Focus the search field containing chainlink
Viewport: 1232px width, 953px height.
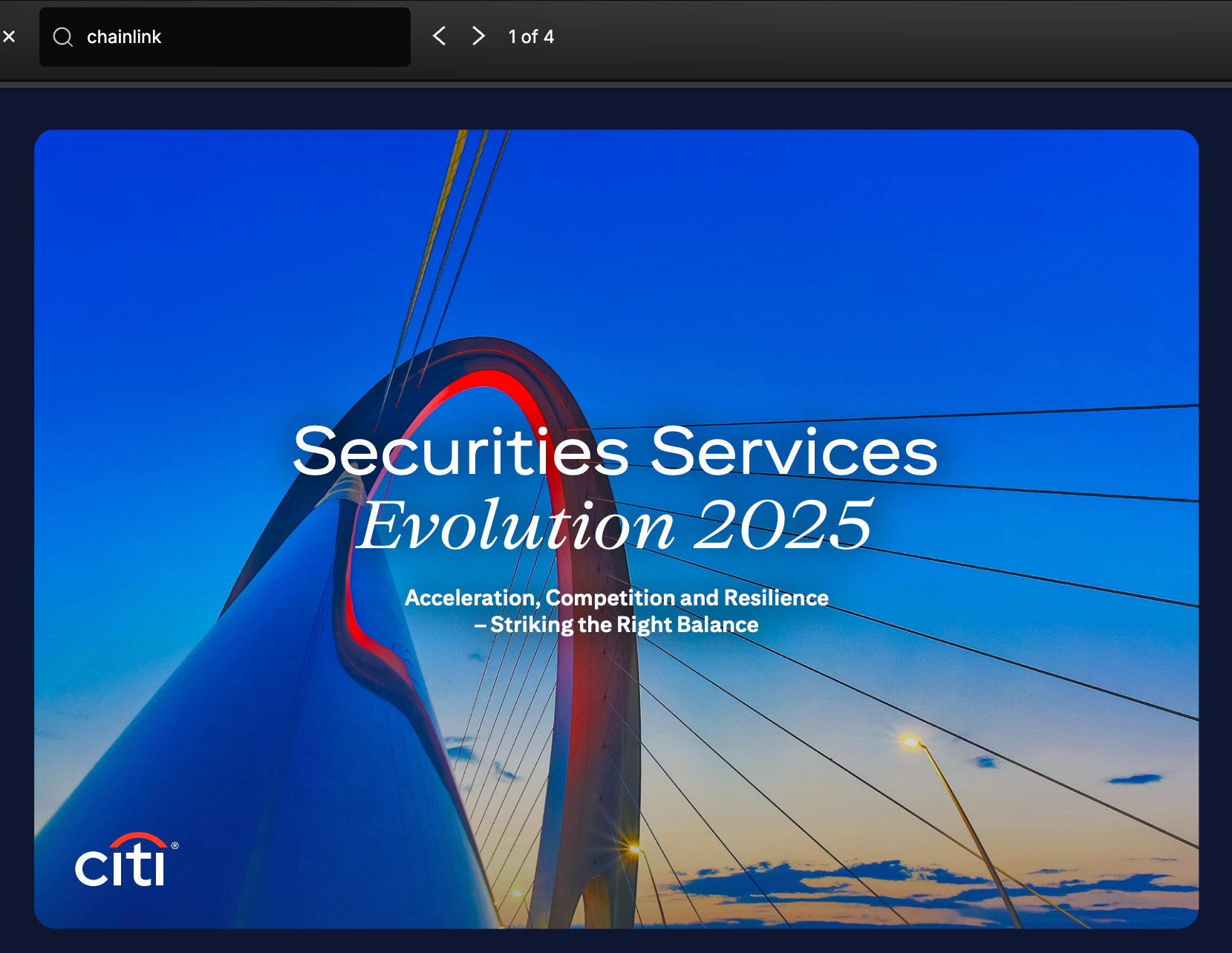point(225,37)
